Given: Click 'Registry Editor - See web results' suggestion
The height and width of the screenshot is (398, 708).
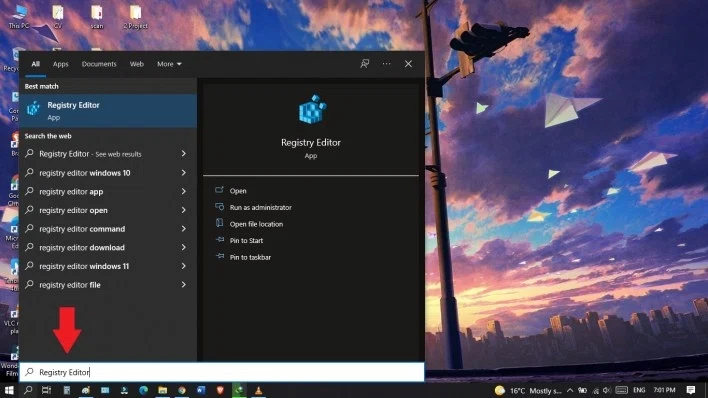Looking at the screenshot, I should click(x=90, y=154).
